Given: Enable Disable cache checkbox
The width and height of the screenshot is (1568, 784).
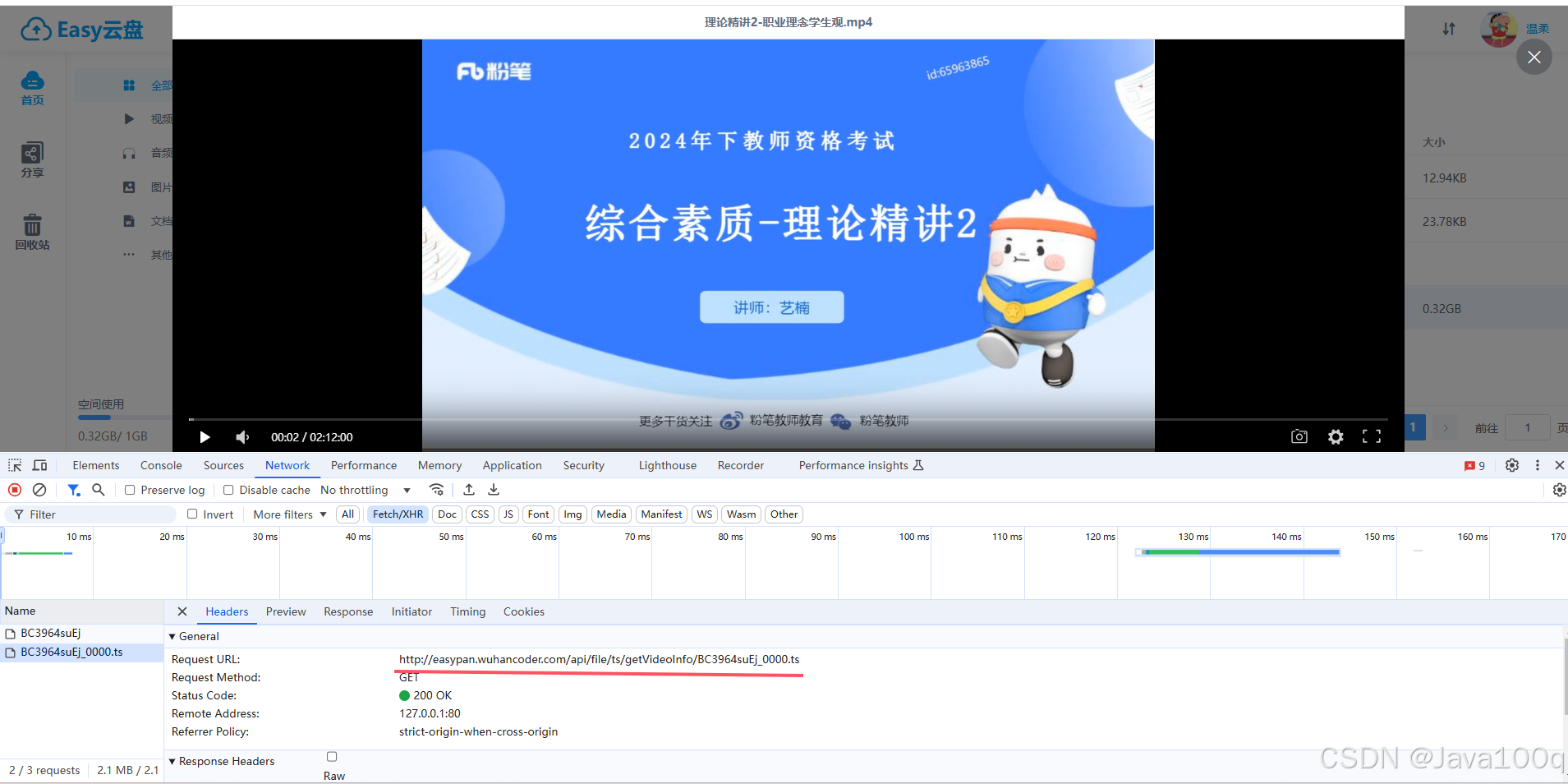Looking at the screenshot, I should coord(228,490).
